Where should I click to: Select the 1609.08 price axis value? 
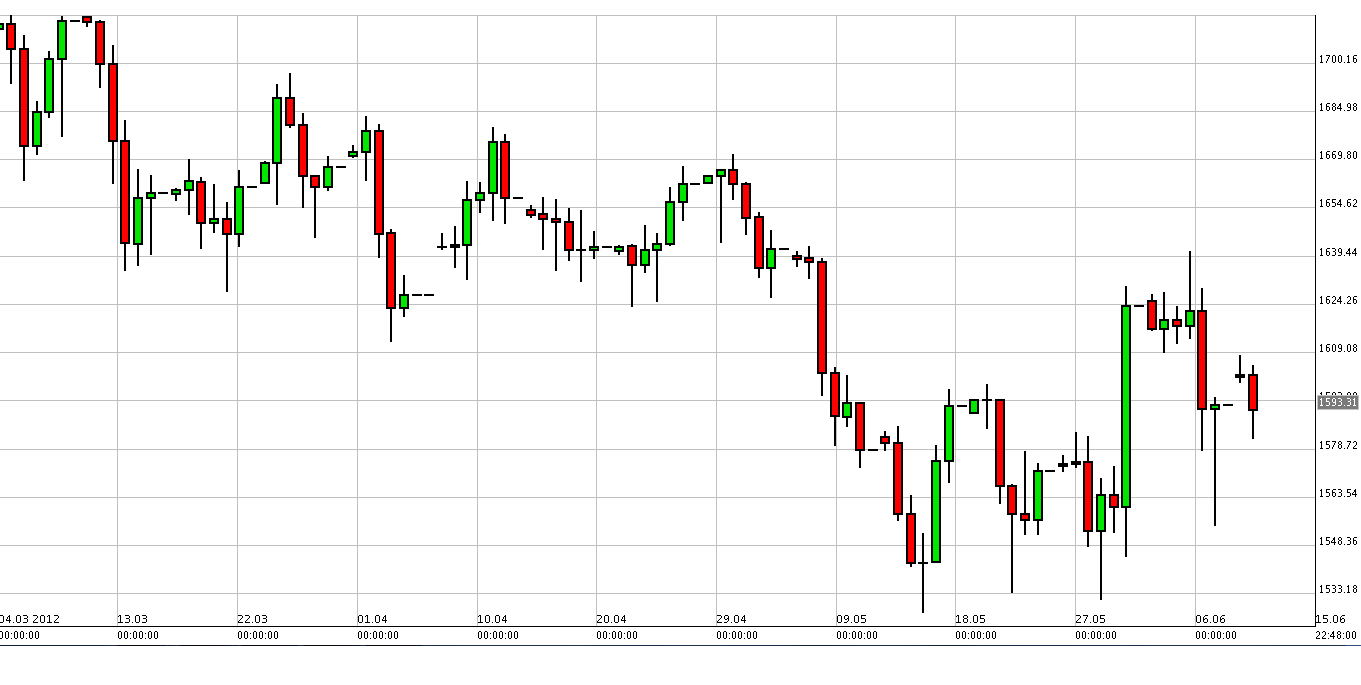click(x=1338, y=349)
